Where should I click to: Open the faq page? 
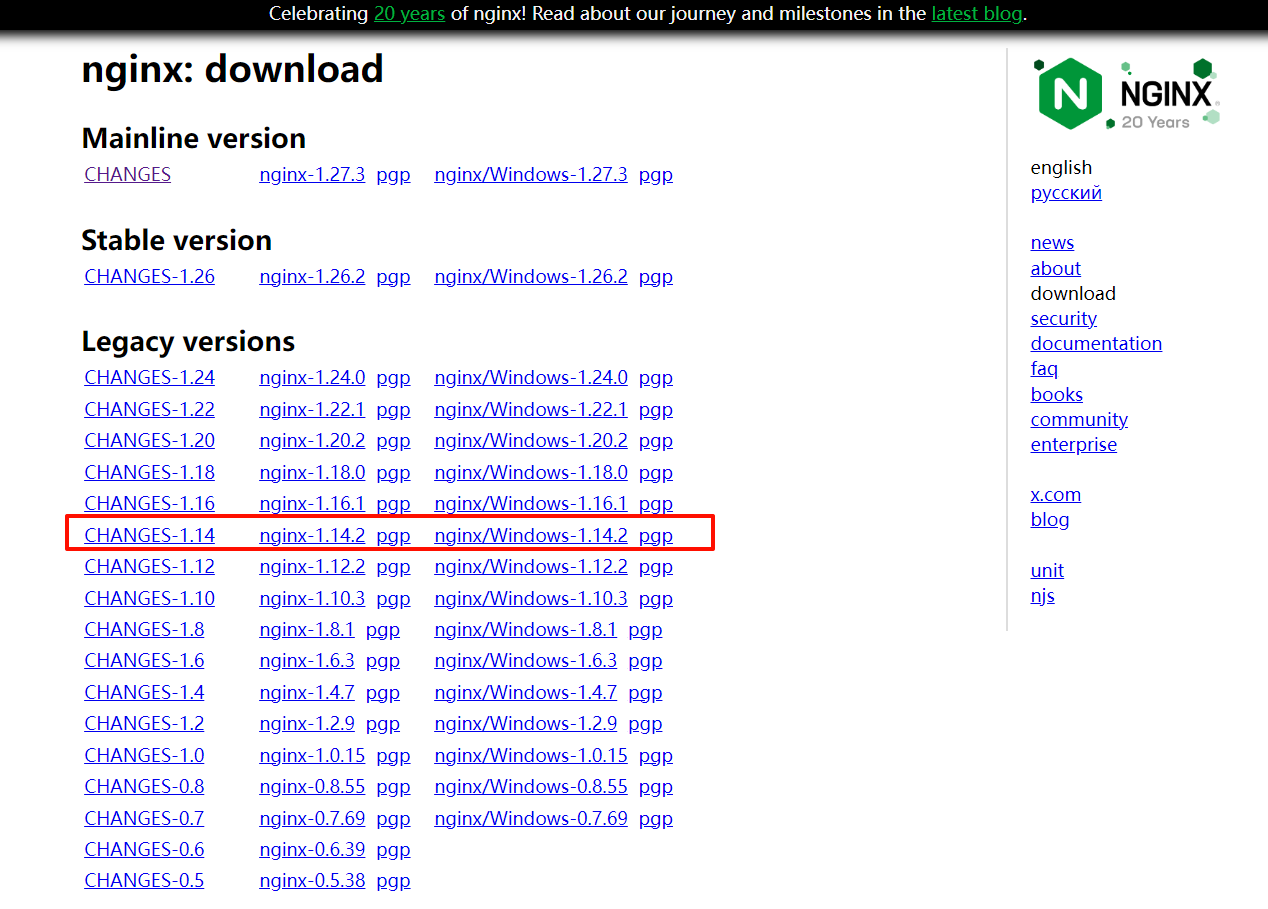coord(1044,369)
